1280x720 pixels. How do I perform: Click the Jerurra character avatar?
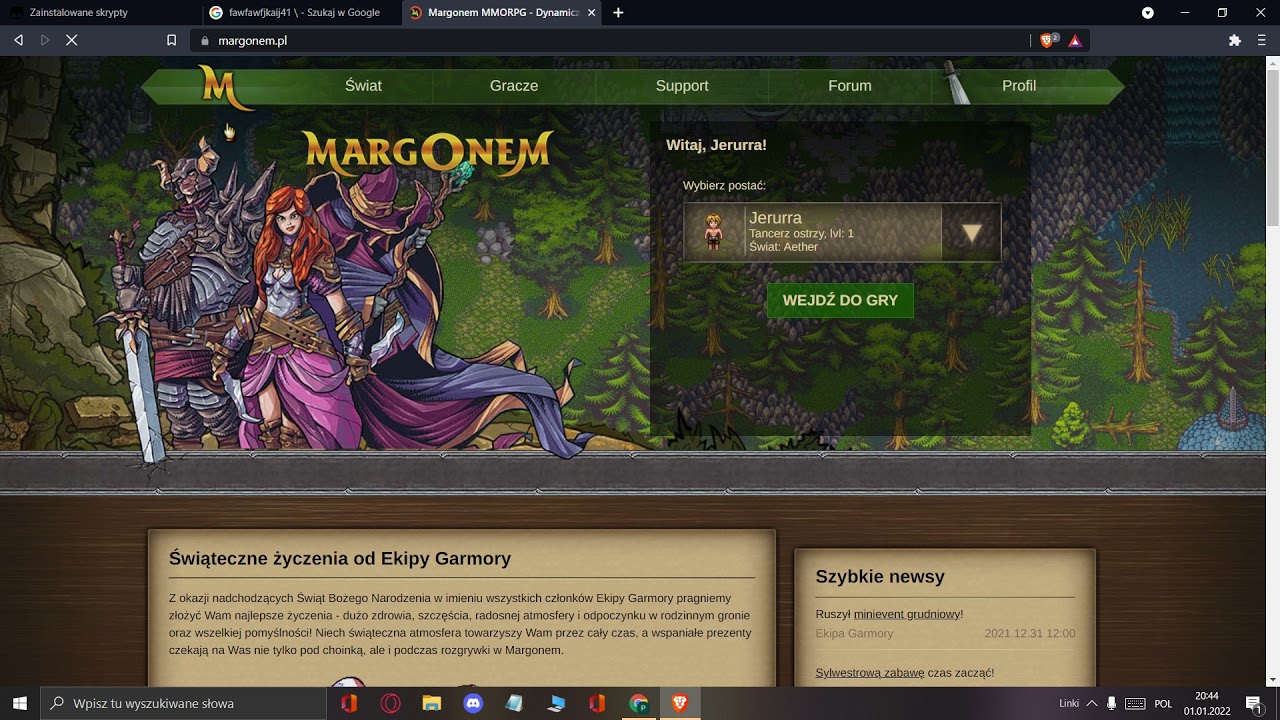[714, 233]
